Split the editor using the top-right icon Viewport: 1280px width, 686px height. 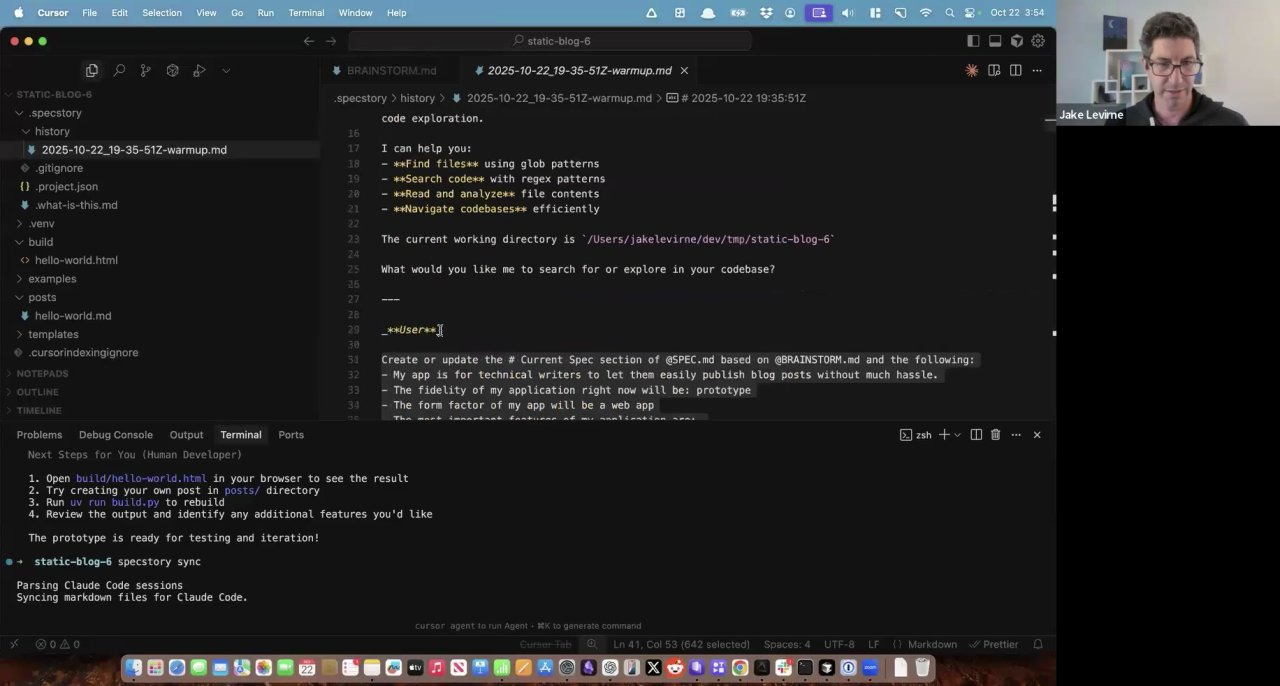(x=1015, y=70)
